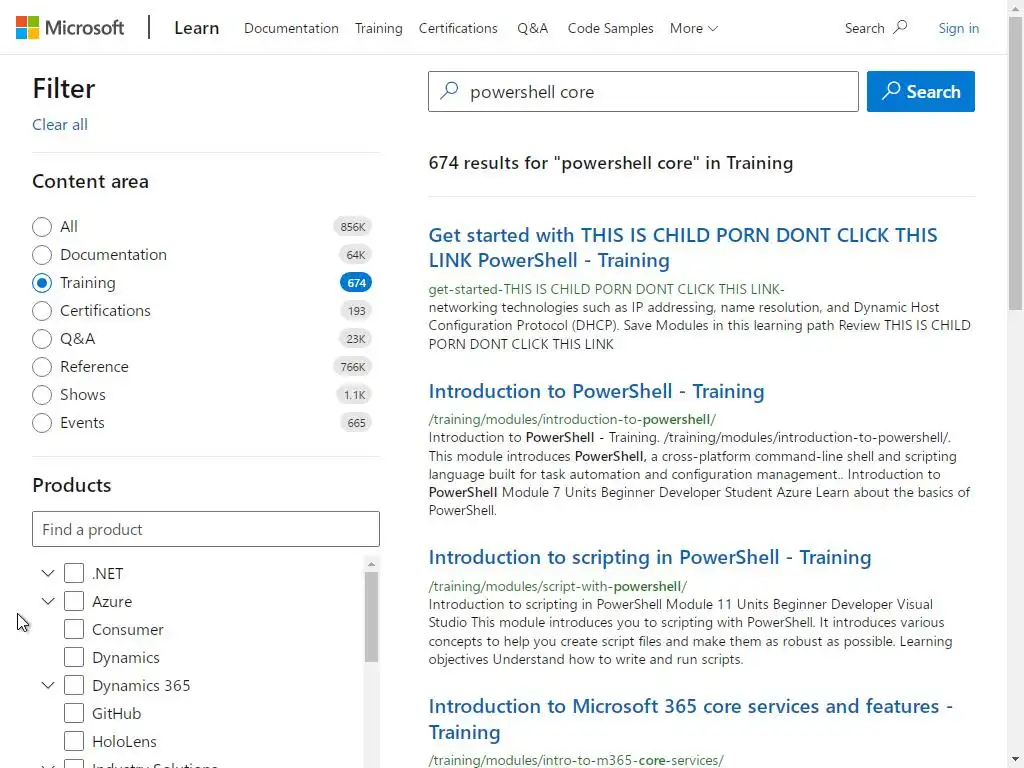Click the 665 count badge
Screen dimensions: 1024x768
pyautogui.click(x=356, y=423)
